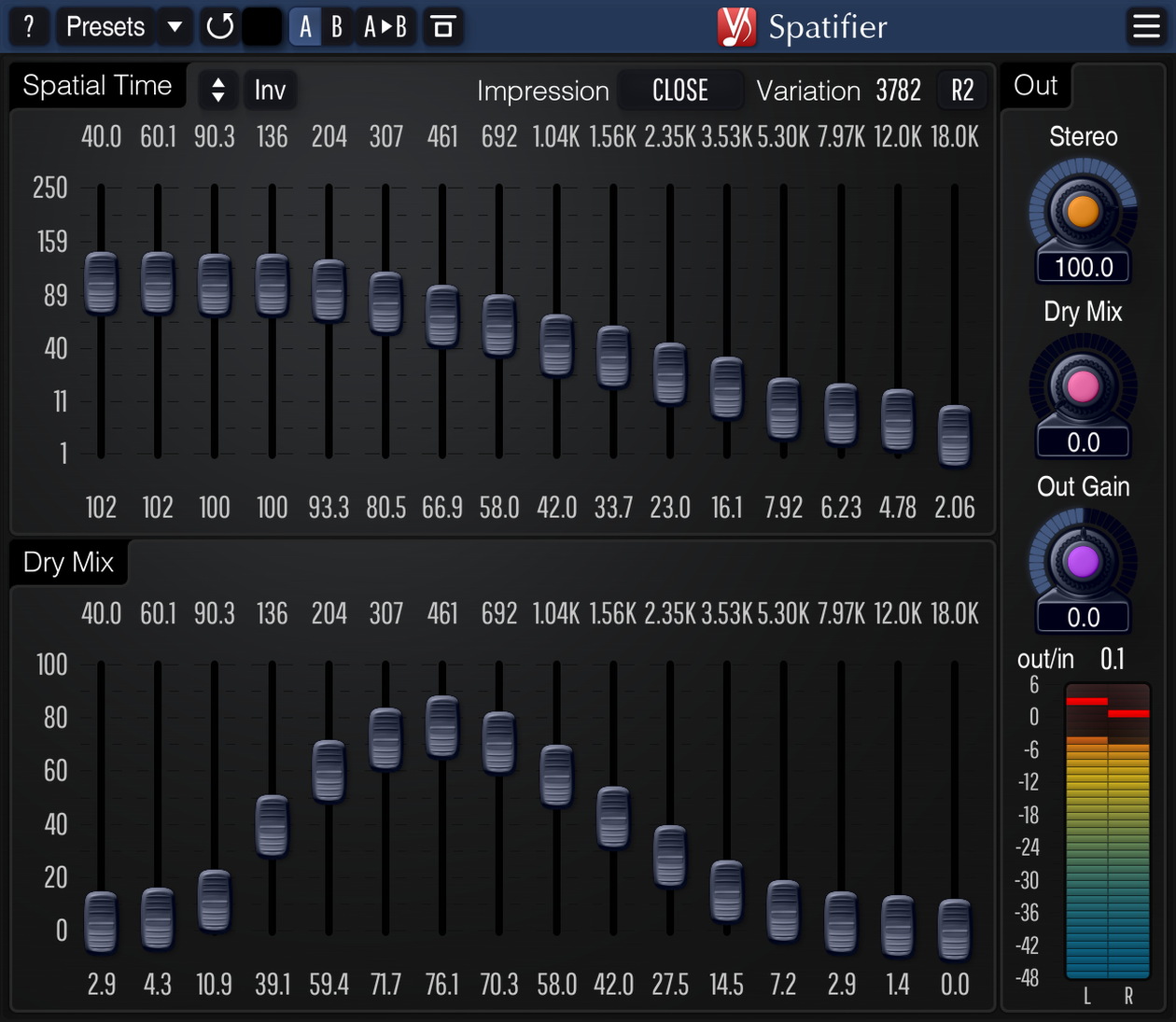1176x1022 pixels.
Task: Select the Spatial Time panel tab
Action: (x=97, y=85)
